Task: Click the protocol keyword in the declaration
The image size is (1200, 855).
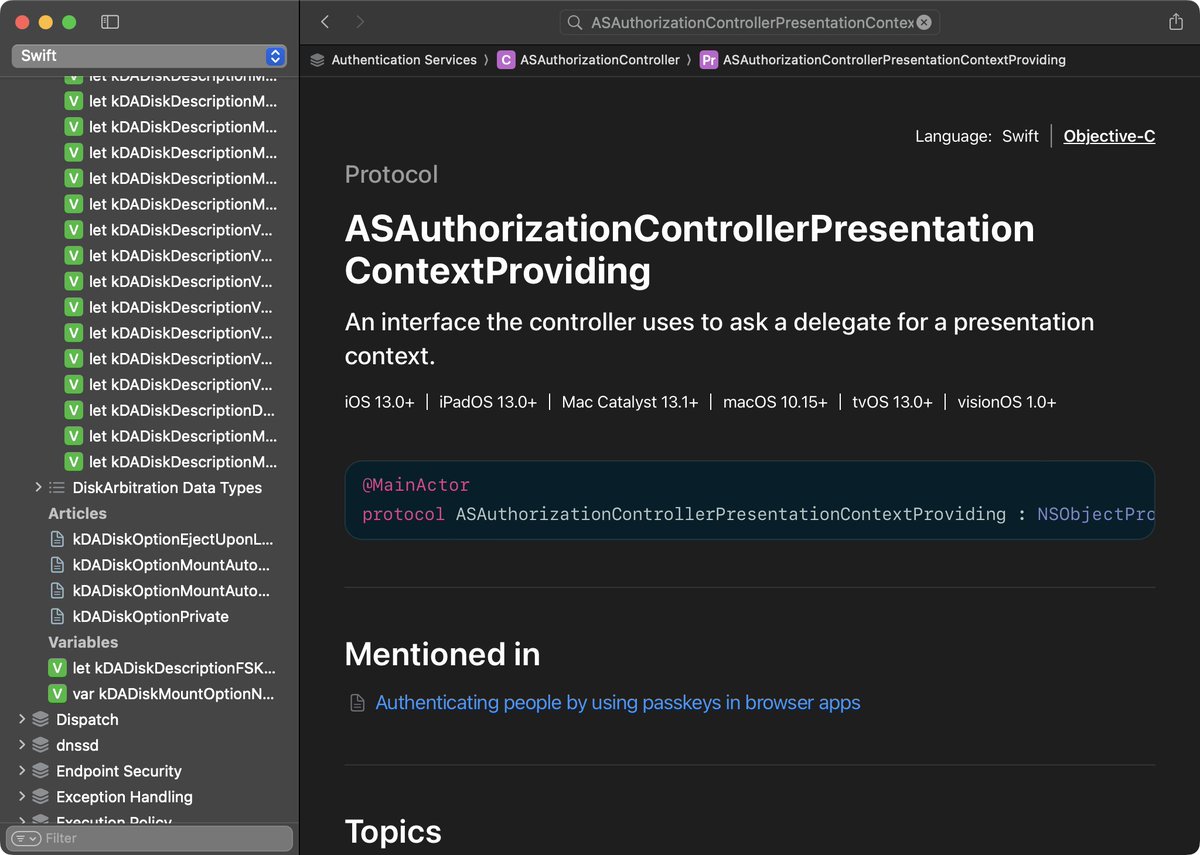Action: click(403, 515)
